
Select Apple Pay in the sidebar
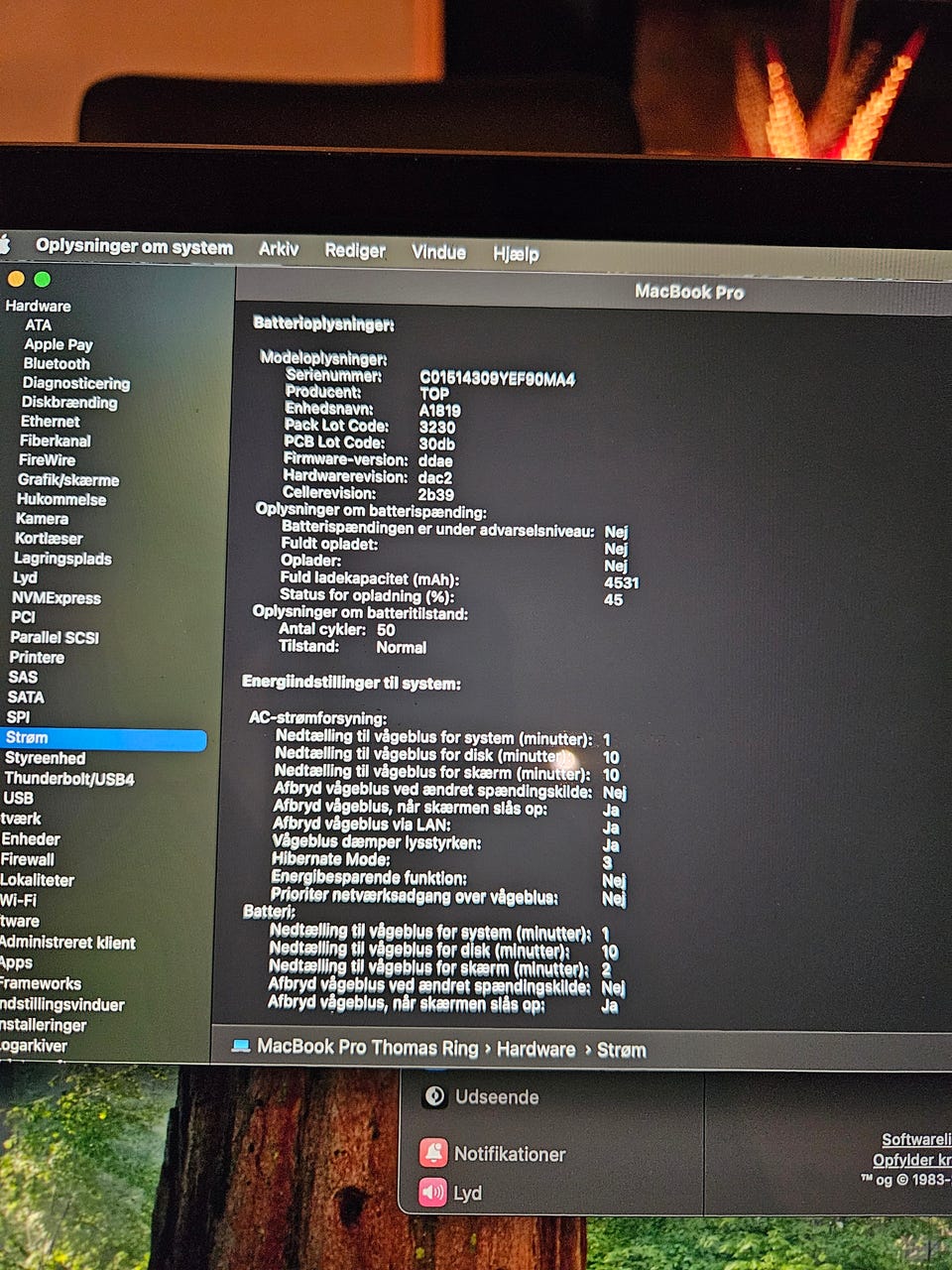[x=59, y=344]
